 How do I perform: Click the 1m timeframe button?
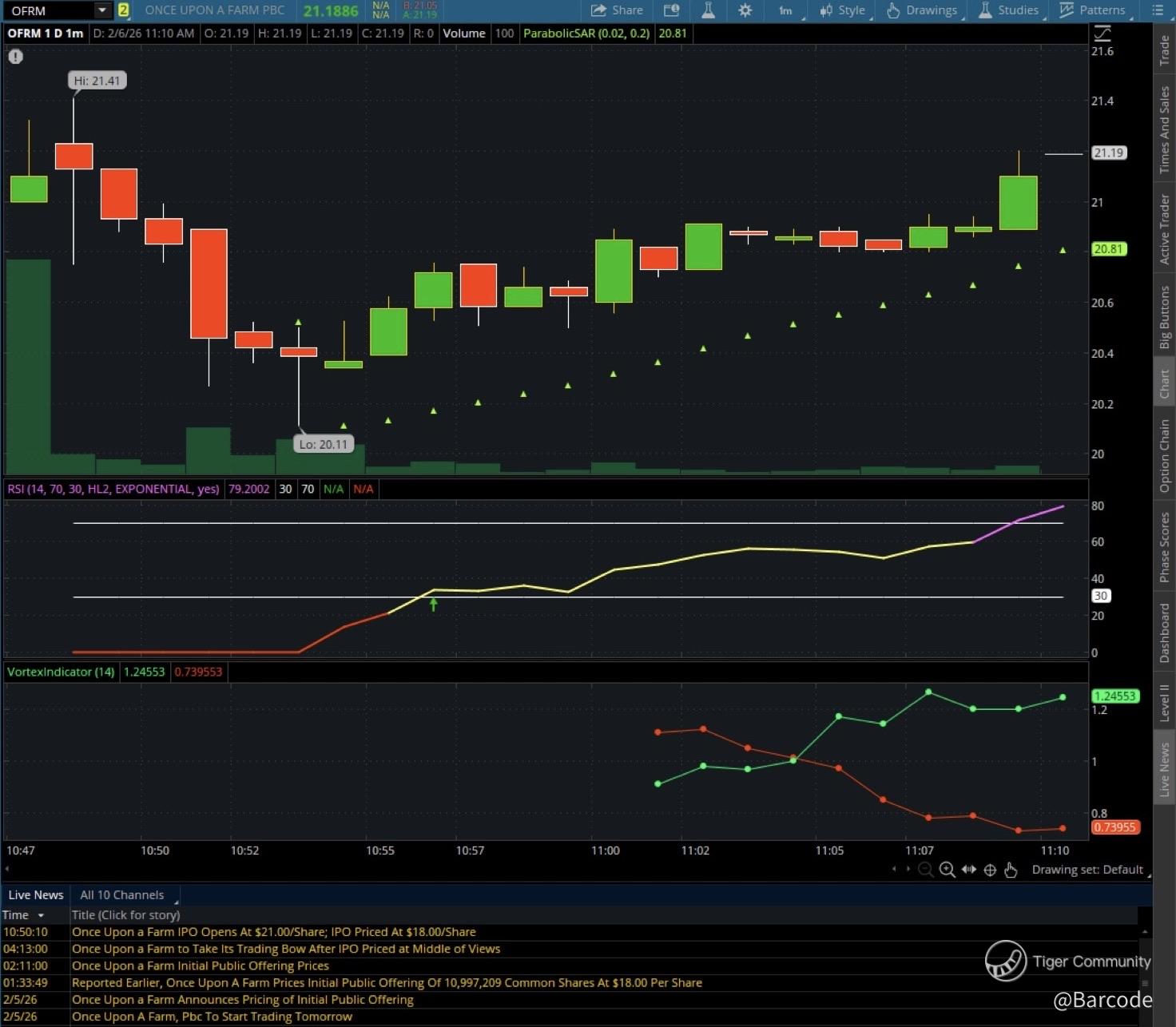tap(786, 10)
